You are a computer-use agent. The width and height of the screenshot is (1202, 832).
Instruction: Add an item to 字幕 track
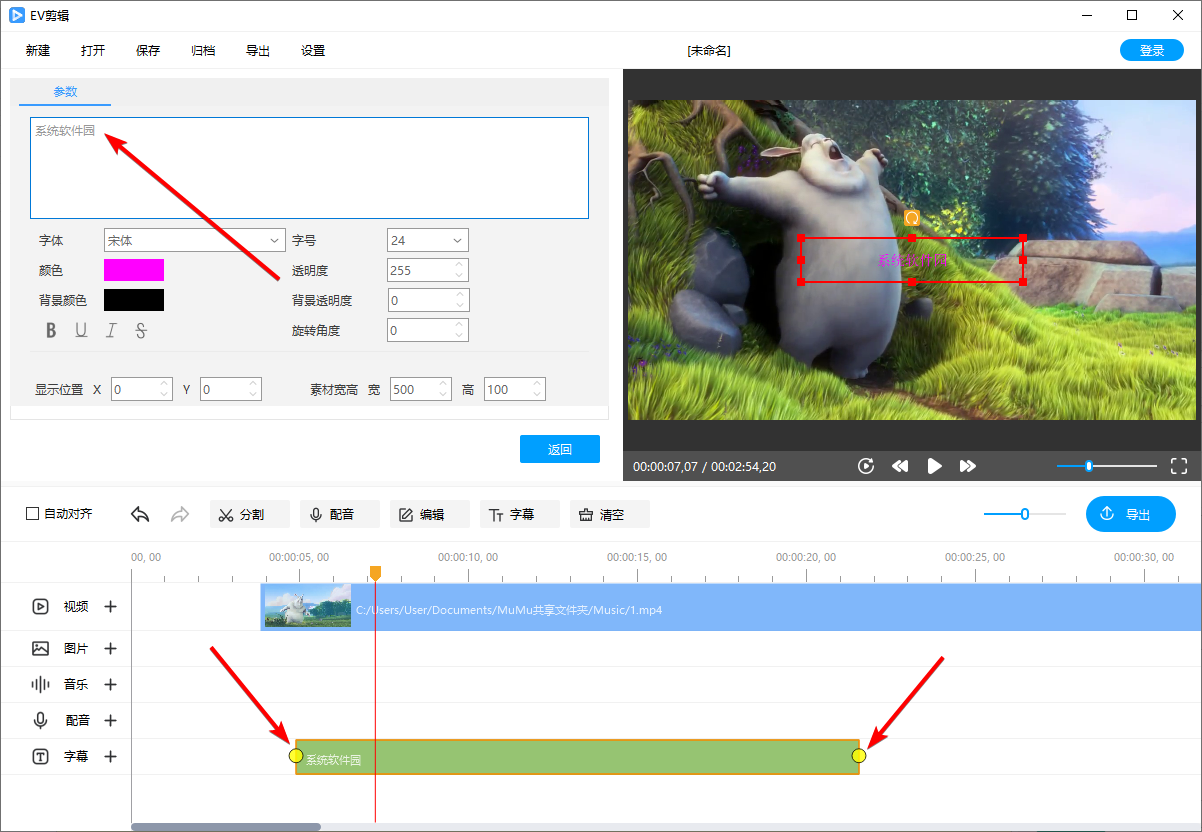111,756
